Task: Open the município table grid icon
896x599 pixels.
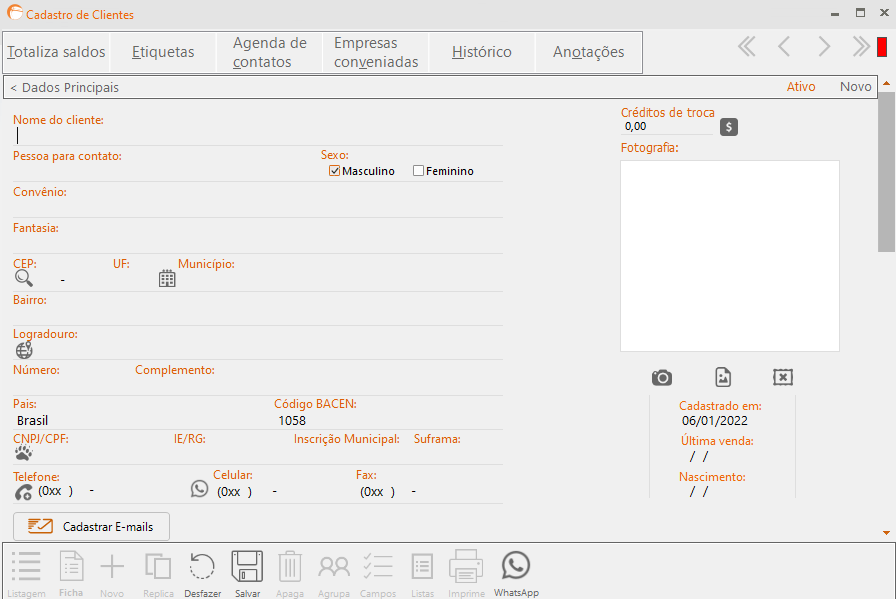Action: [167, 278]
